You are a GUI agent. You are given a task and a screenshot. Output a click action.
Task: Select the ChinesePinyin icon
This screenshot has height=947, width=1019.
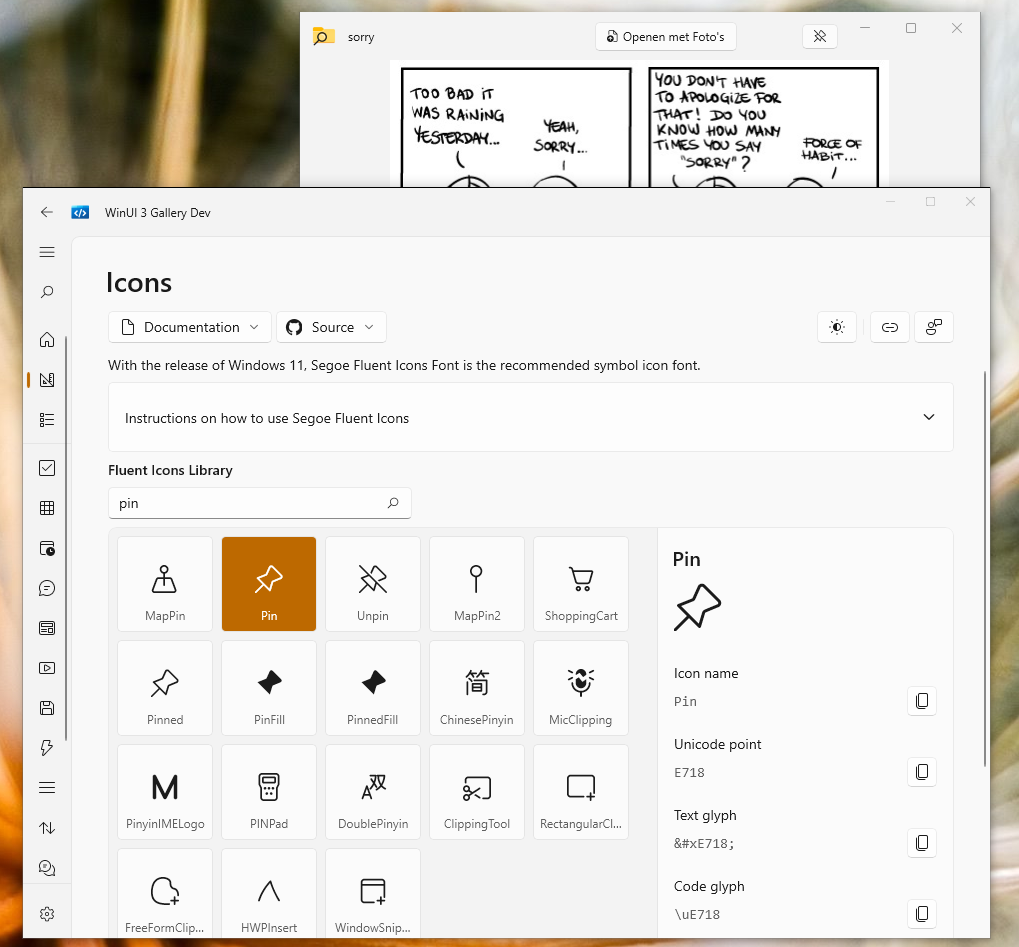click(x=476, y=688)
